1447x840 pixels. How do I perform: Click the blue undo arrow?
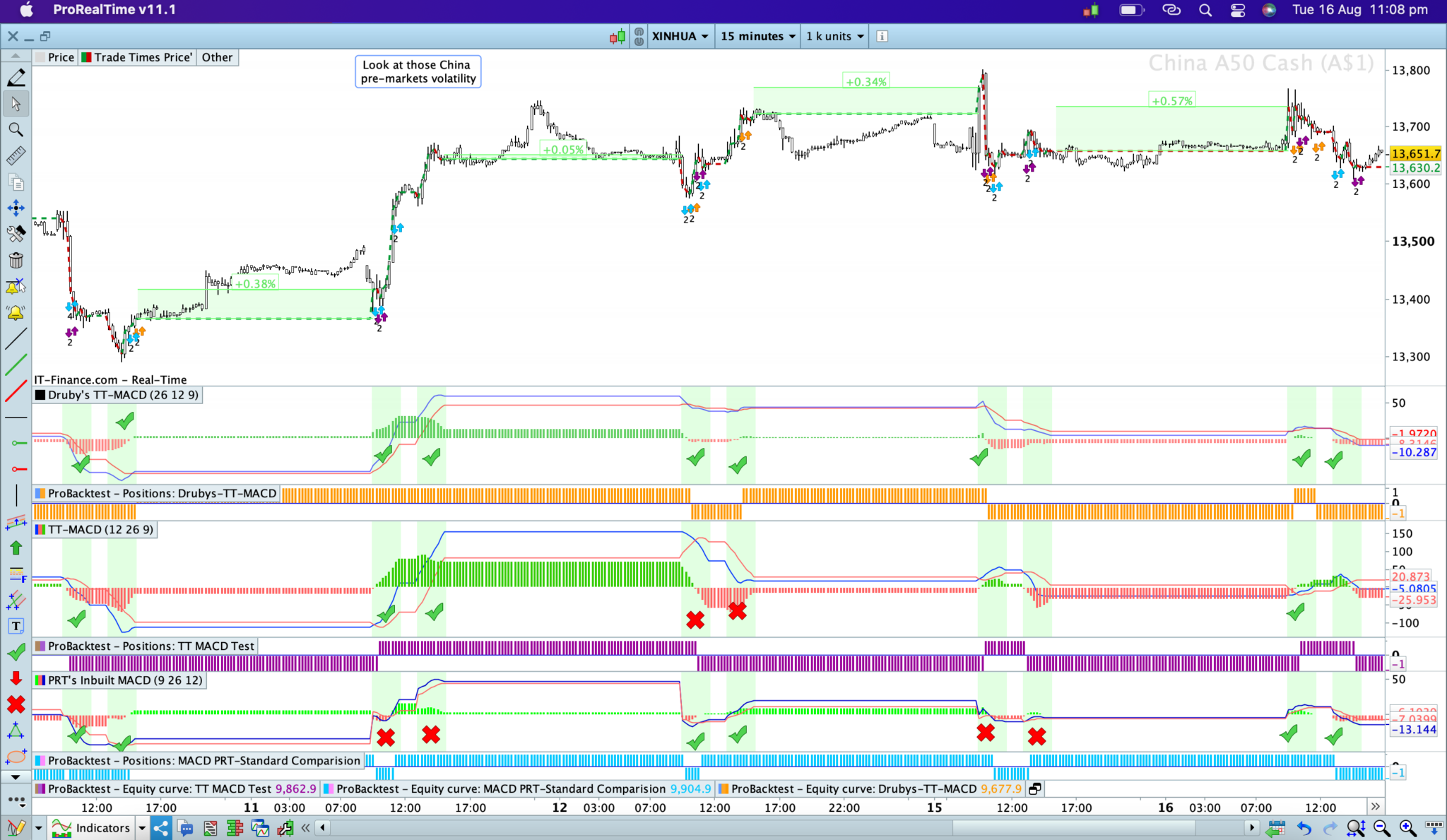(x=1304, y=828)
